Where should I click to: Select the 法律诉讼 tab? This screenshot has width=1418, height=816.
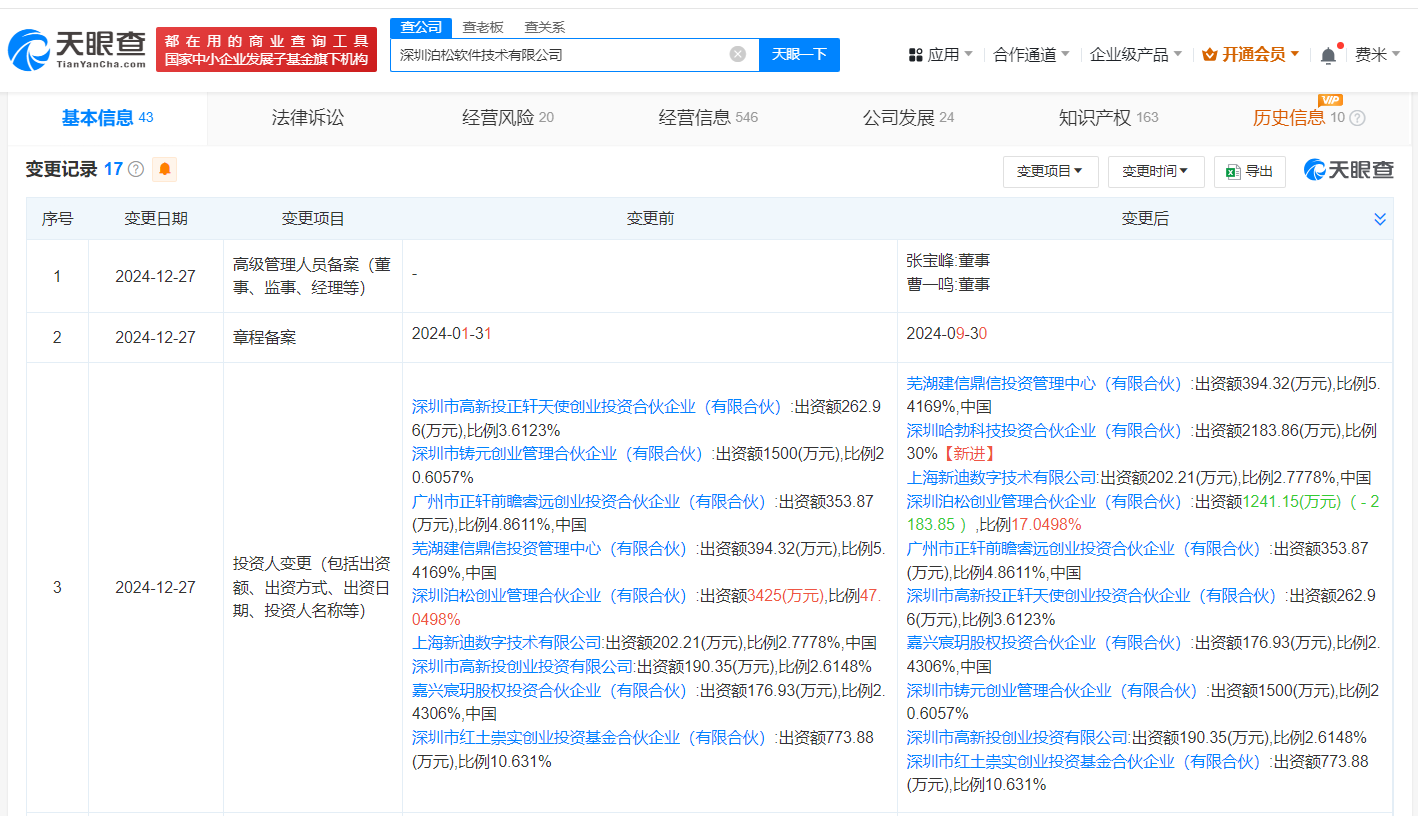click(308, 118)
